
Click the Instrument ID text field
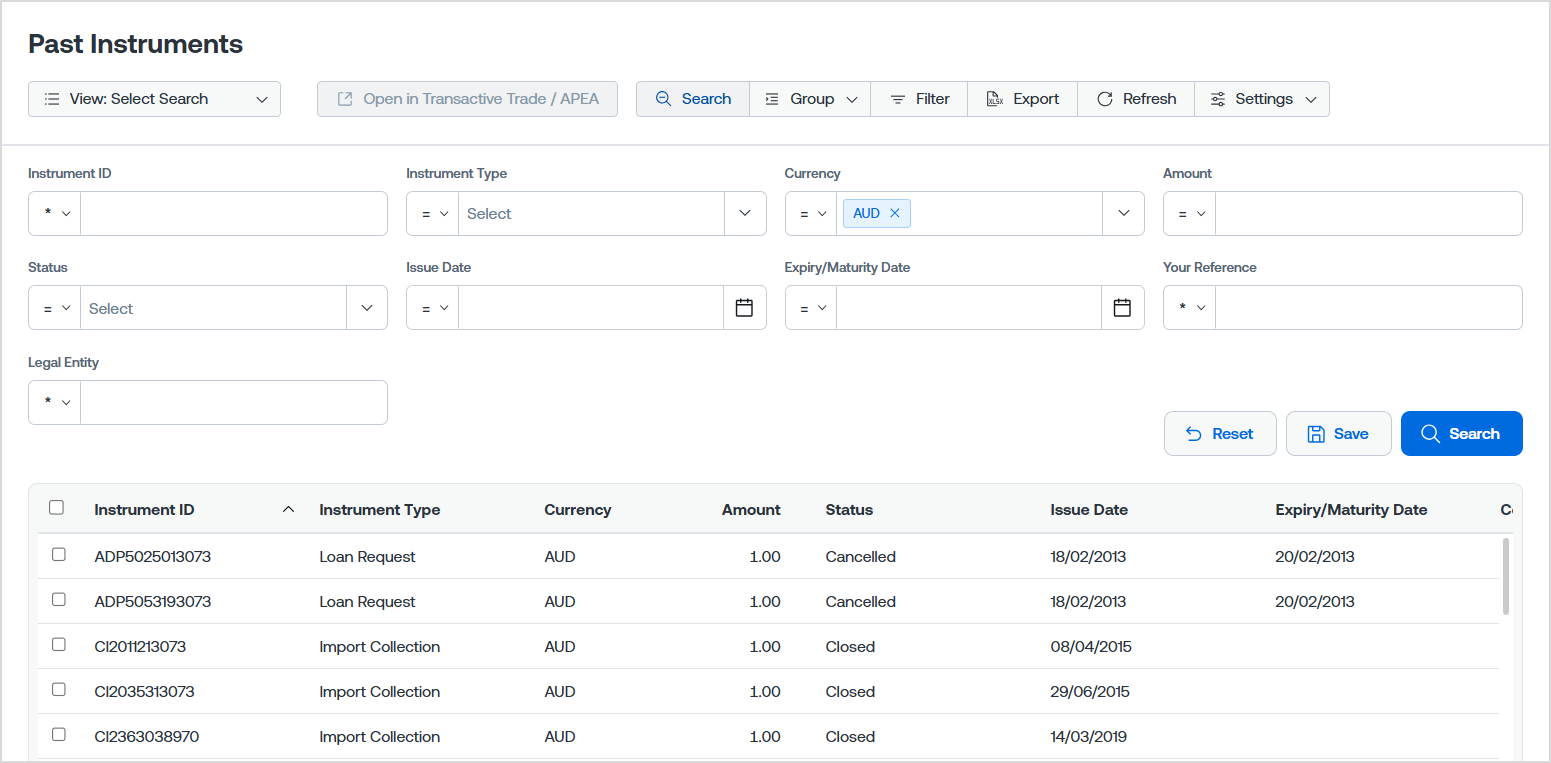pyautogui.click(x=234, y=213)
